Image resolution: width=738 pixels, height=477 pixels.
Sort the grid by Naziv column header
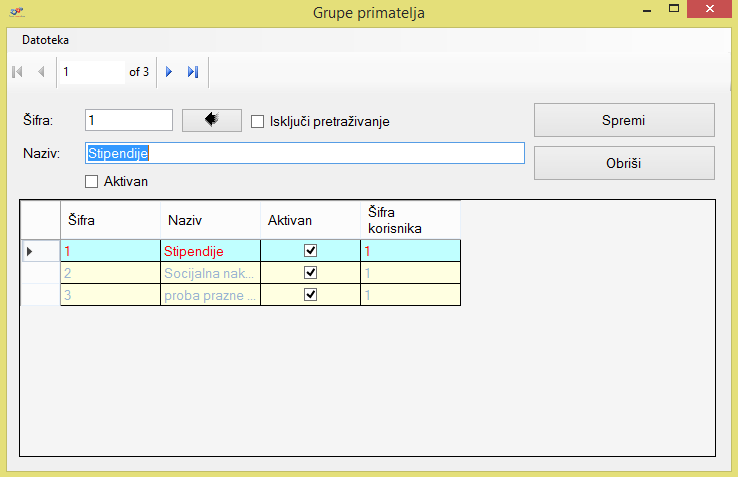click(x=210, y=219)
